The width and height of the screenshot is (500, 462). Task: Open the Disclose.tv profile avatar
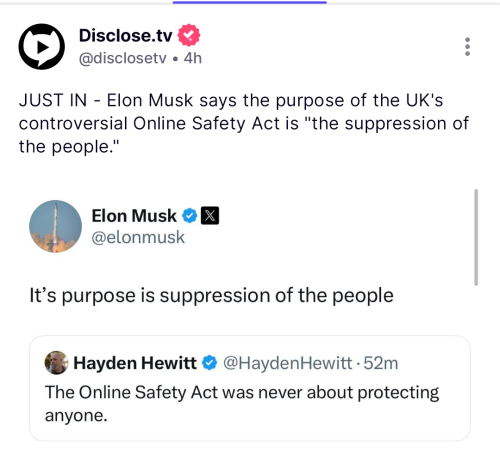pos(41,47)
